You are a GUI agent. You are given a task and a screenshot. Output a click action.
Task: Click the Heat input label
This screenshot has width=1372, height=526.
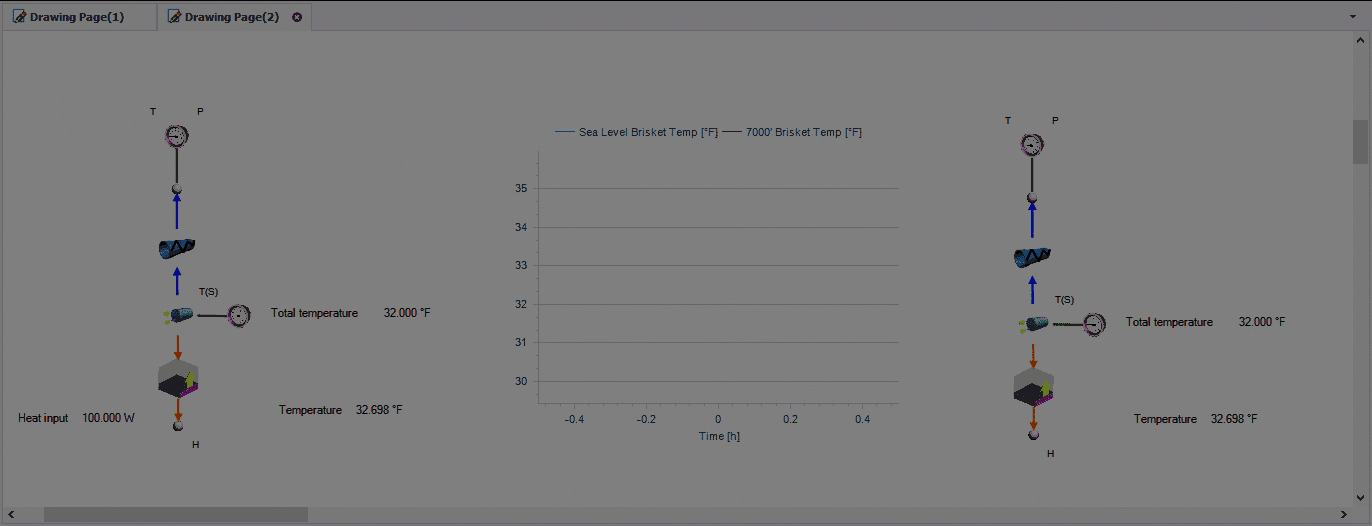point(43,418)
